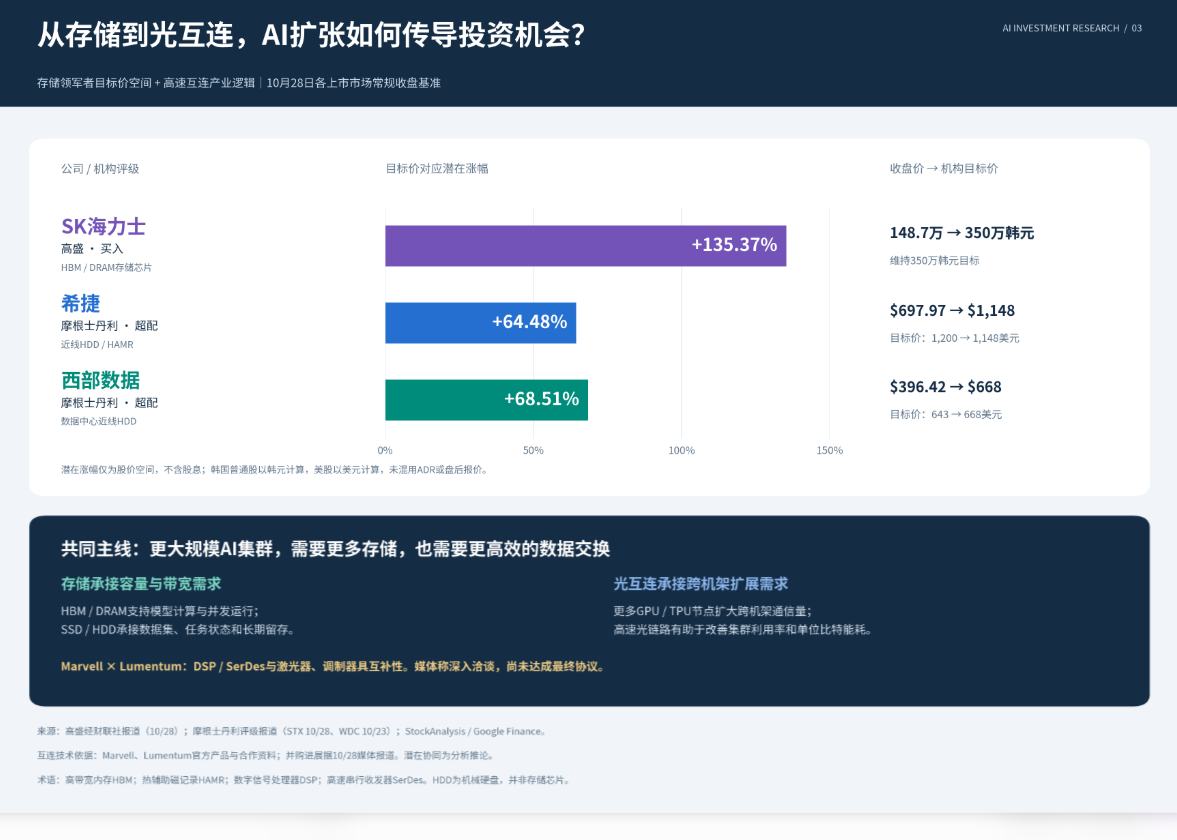Viewport: 1177px width, 840px height.
Task: Click the 高盛 · 买入 rating text
Action: [92, 248]
